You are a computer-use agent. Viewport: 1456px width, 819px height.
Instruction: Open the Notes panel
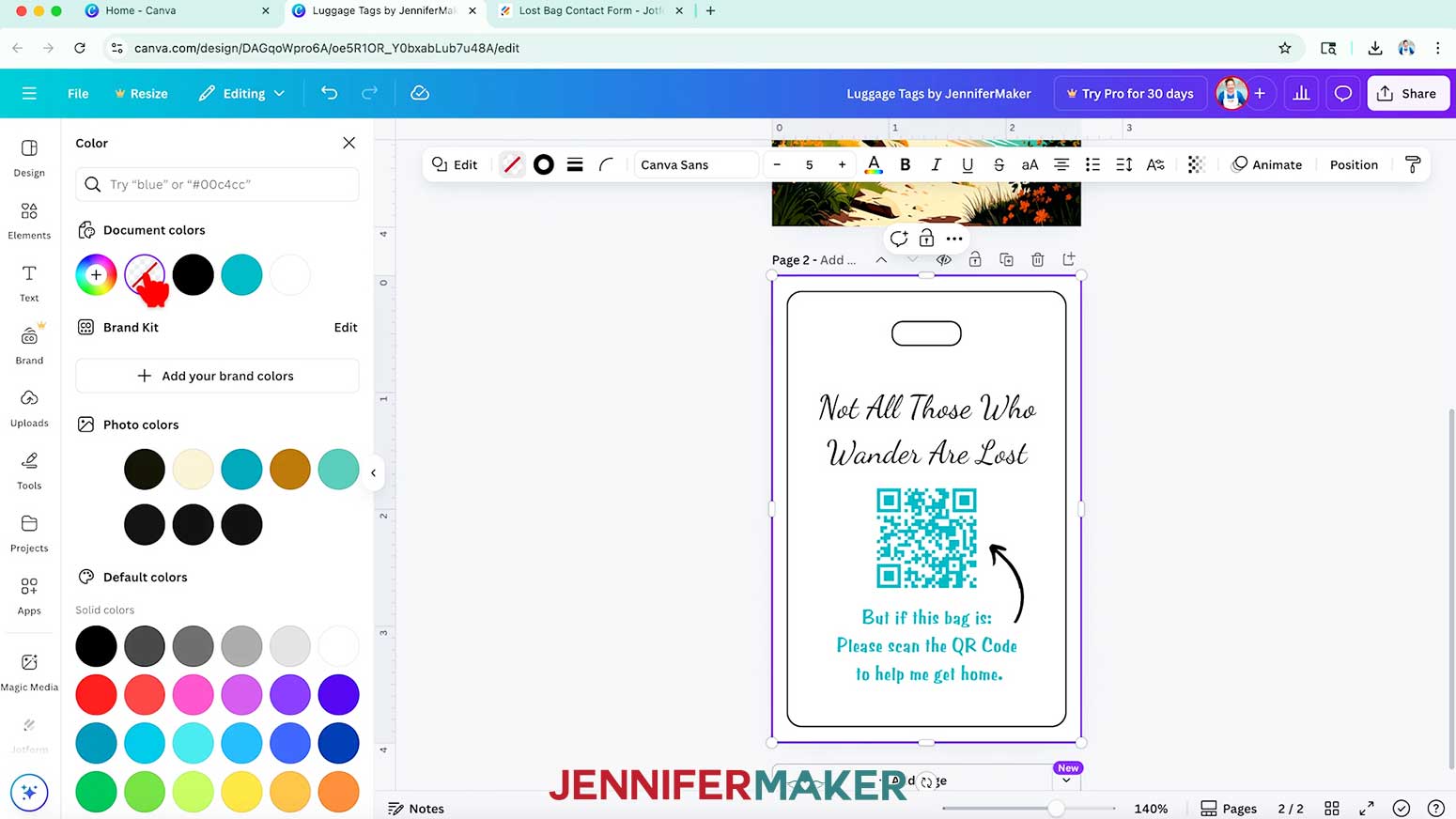[416, 809]
